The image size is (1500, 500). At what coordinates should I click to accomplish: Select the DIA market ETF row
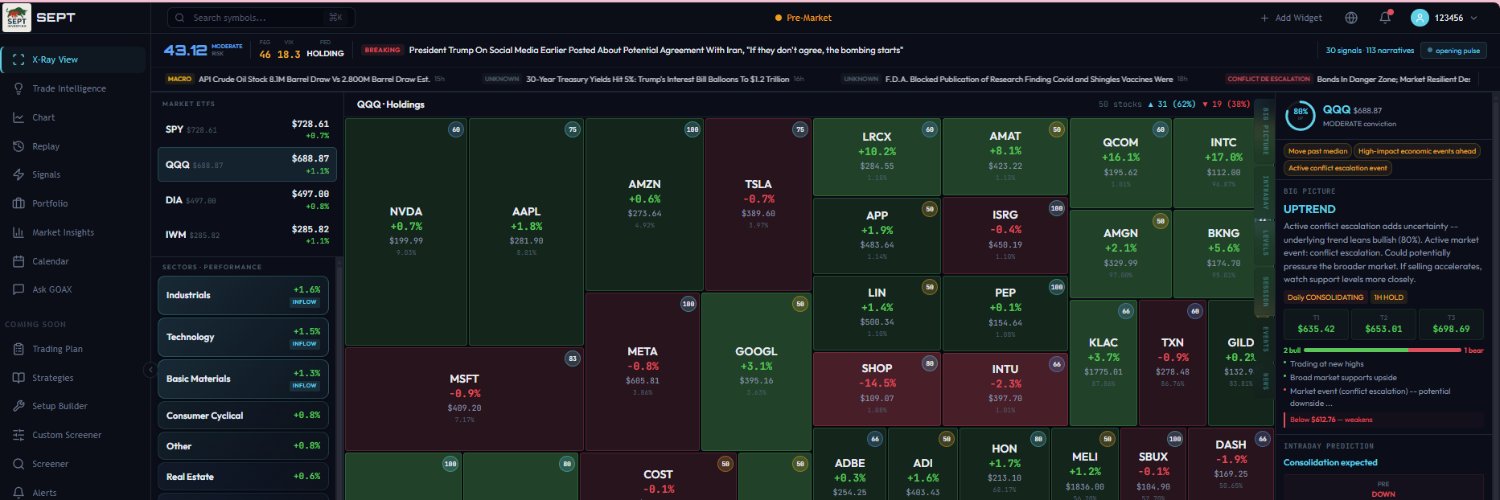[x=247, y=200]
